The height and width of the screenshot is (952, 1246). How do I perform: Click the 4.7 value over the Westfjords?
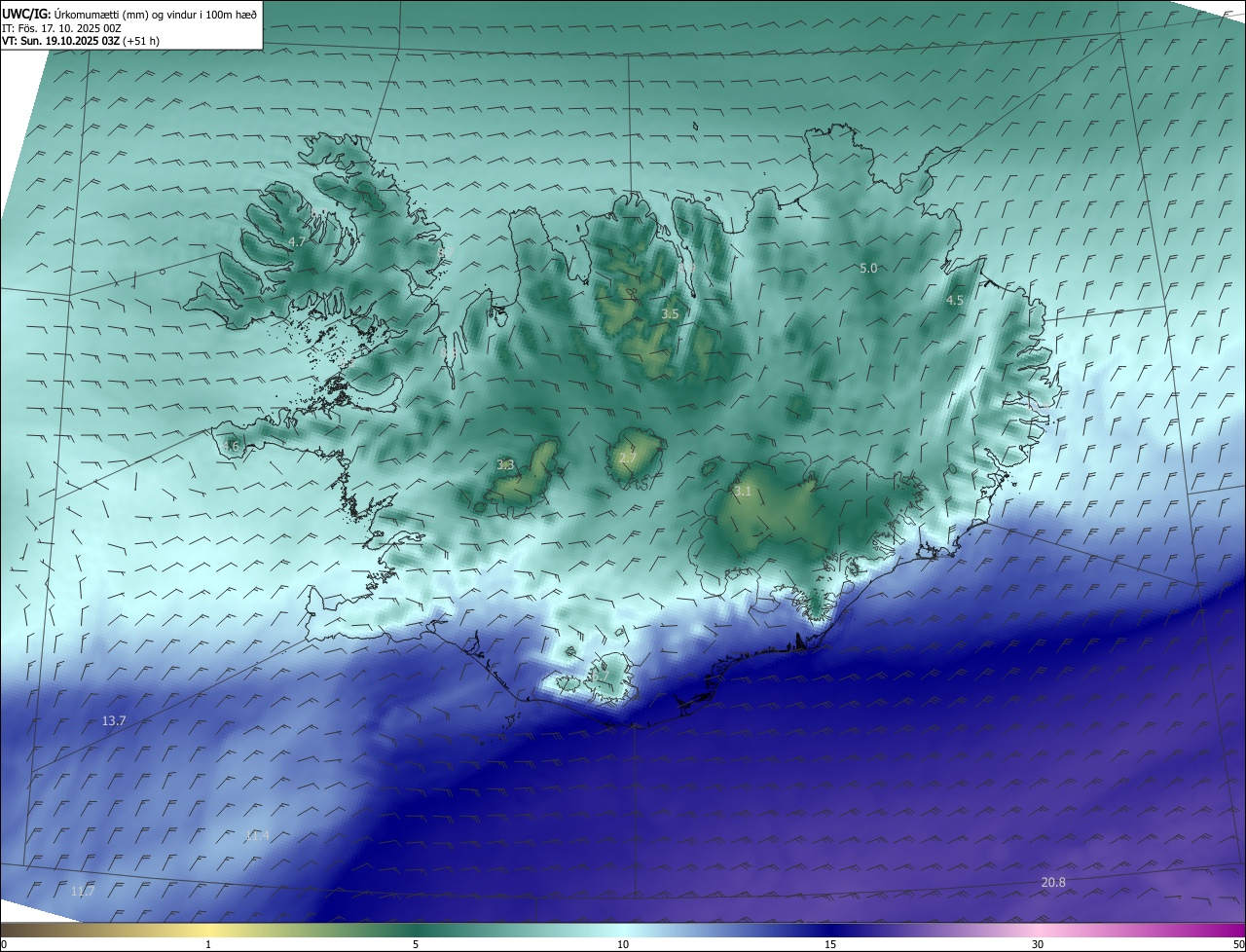pos(298,241)
